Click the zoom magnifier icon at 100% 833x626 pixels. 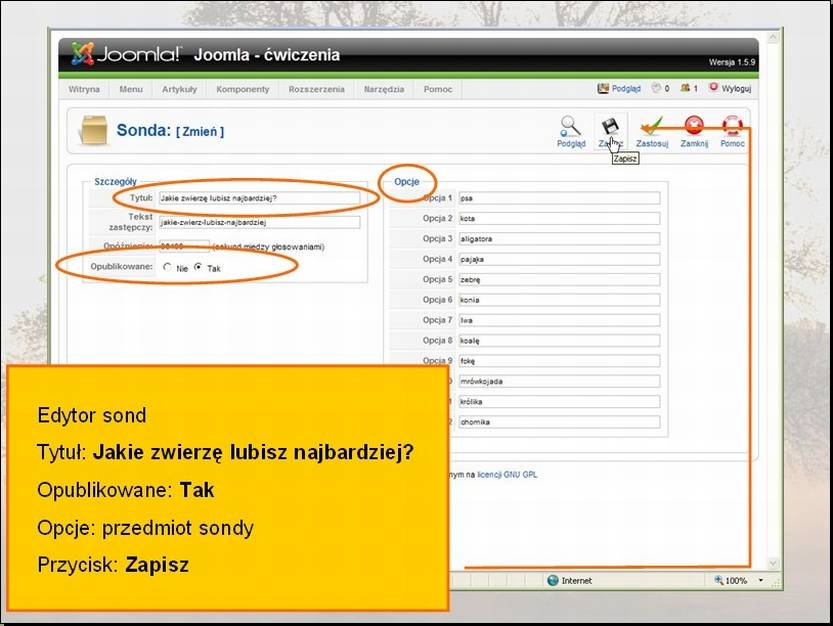[x=719, y=580]
